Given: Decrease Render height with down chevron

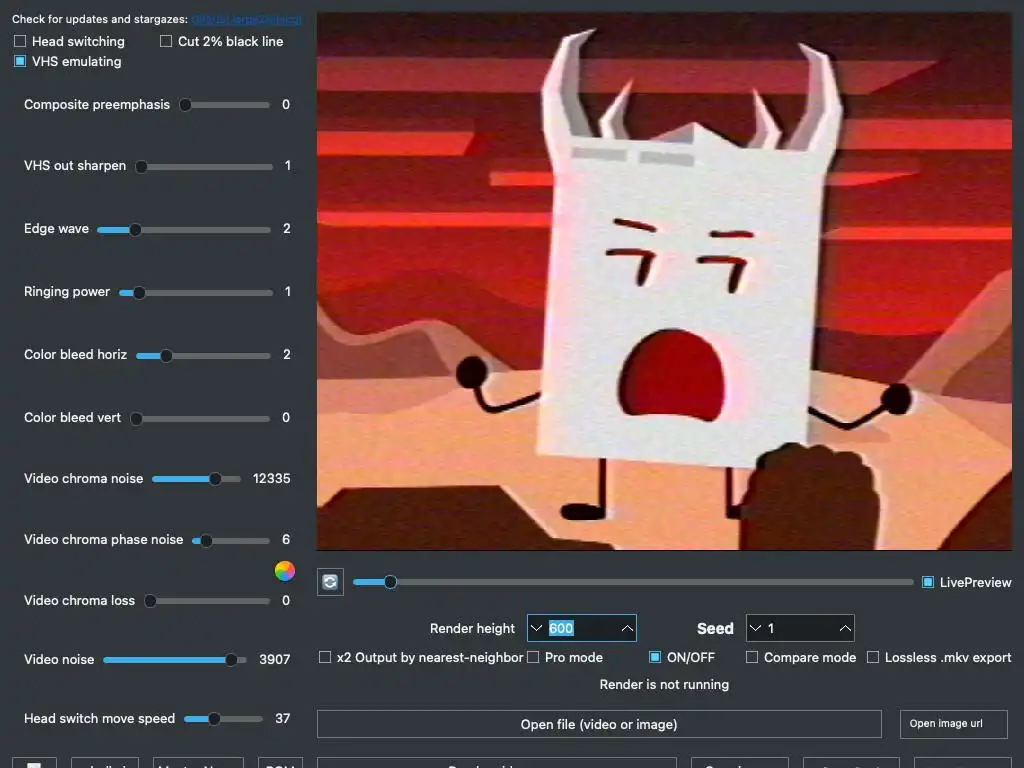Looking at the screenshot, I should click(x=536, y=628).
